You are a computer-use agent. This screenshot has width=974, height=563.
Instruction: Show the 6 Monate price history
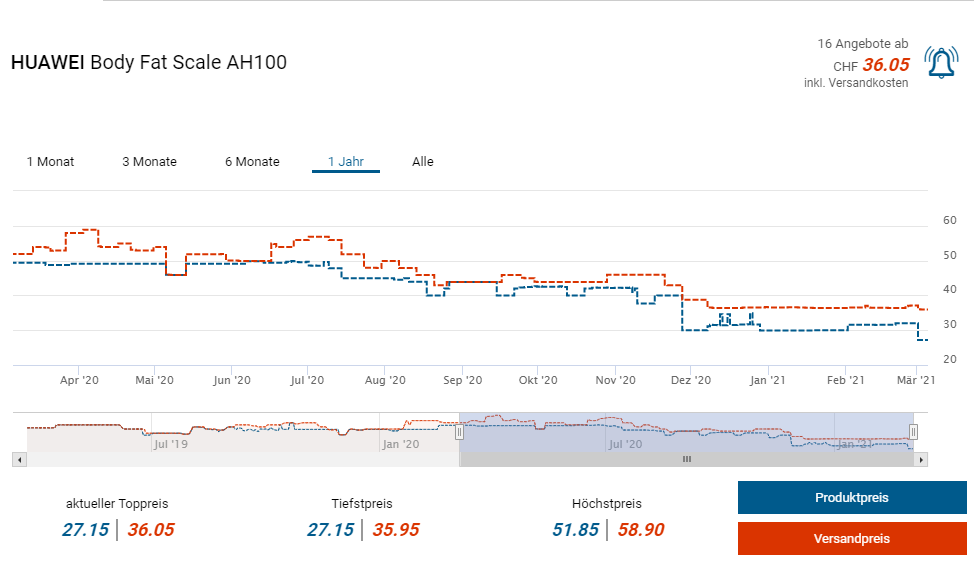click(252, 162)
